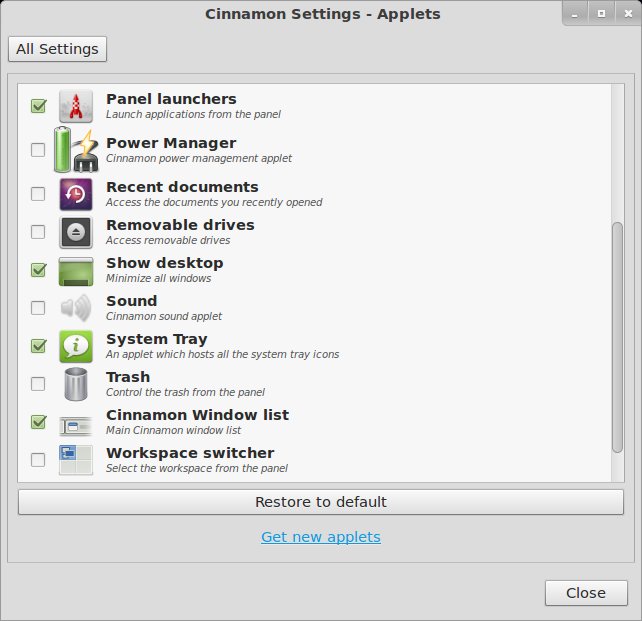The height and width of the screenshot is (621, 642).
Task: Select the "Power Manager" title text
Action: pyautogui.click(x=171, y=143)
